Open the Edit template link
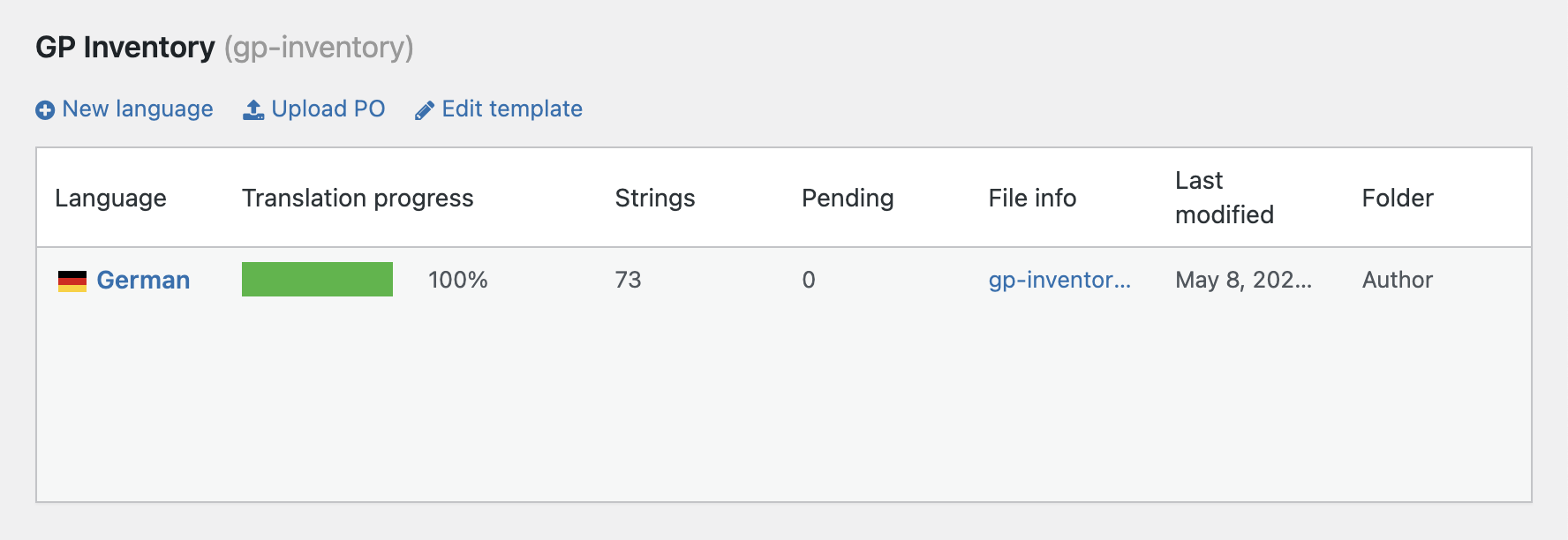Image resolution: width=1568 pixels, height=540 pixels. click(512, 109)
